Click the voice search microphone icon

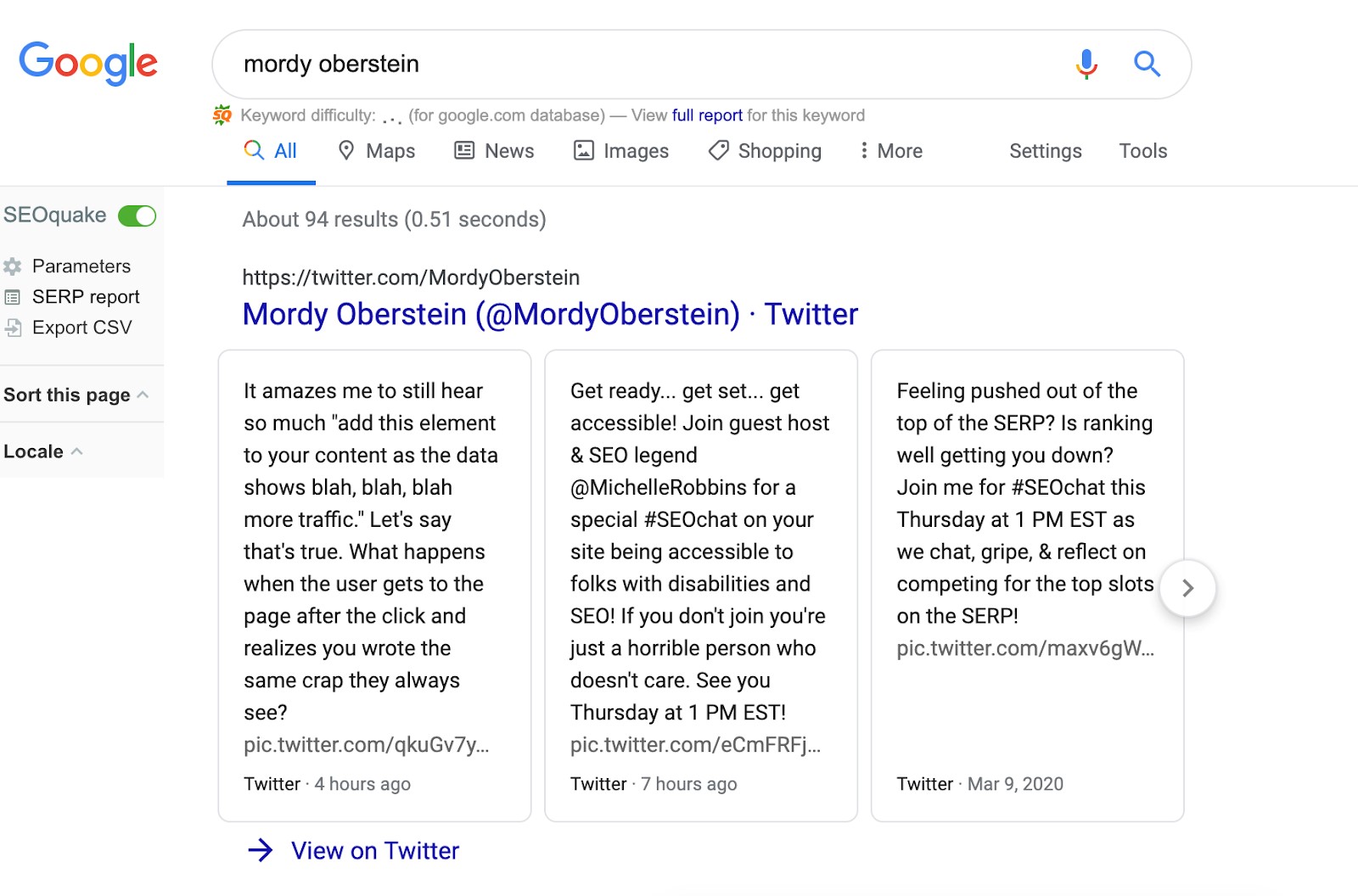[x=1086, y=64]
